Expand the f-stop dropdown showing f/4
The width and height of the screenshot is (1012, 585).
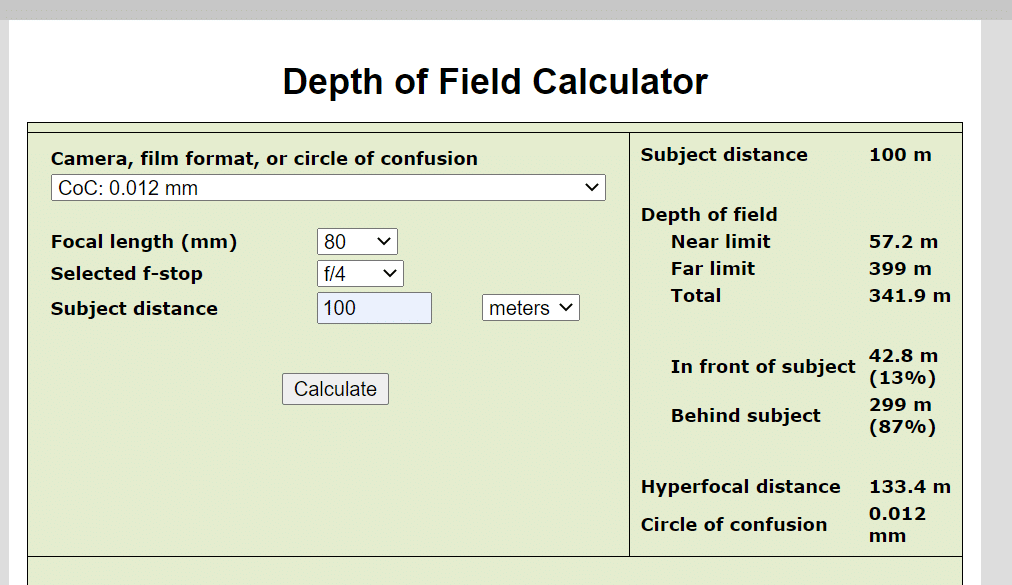pos(360,274)
